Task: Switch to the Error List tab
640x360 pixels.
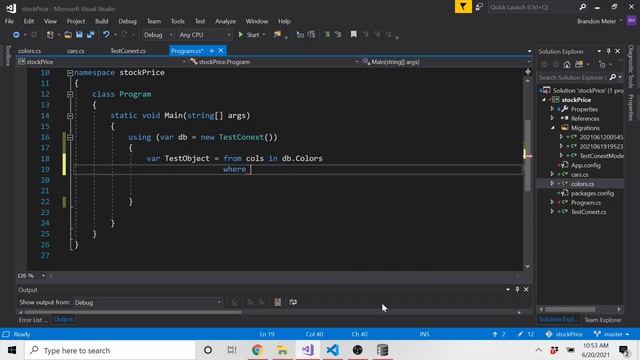Action: click(x=33, y=320)
